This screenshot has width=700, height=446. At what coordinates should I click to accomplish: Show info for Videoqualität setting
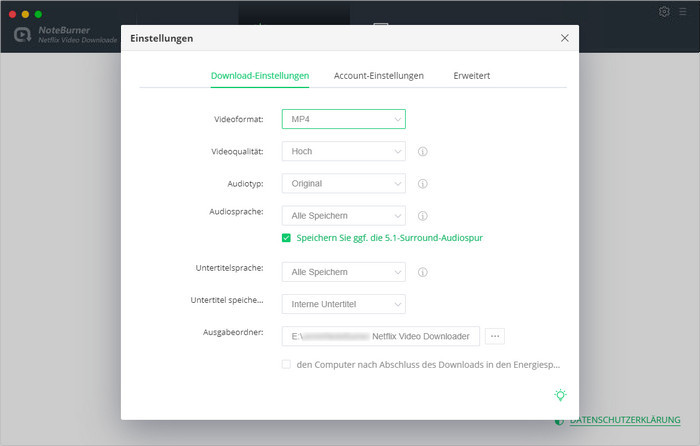(422, 151)
